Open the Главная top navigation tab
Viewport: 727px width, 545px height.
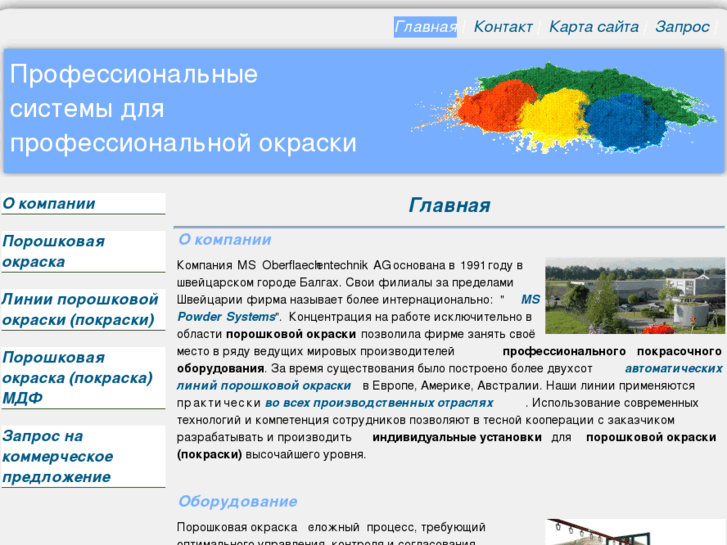(x=425, y=27)
